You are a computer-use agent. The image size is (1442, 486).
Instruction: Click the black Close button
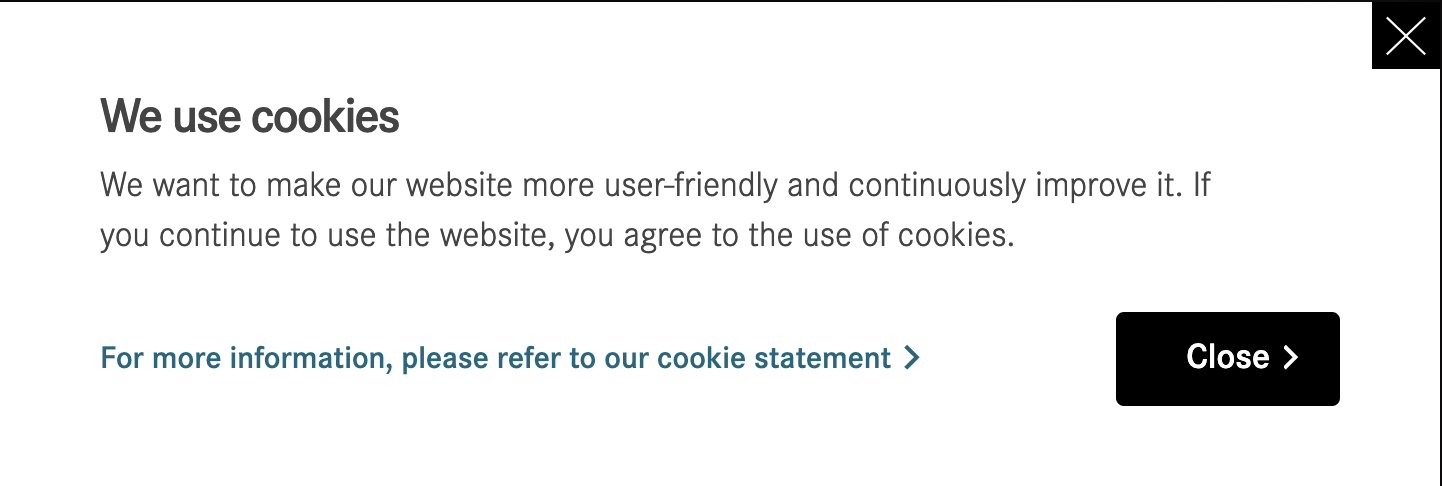(1227, 359)
